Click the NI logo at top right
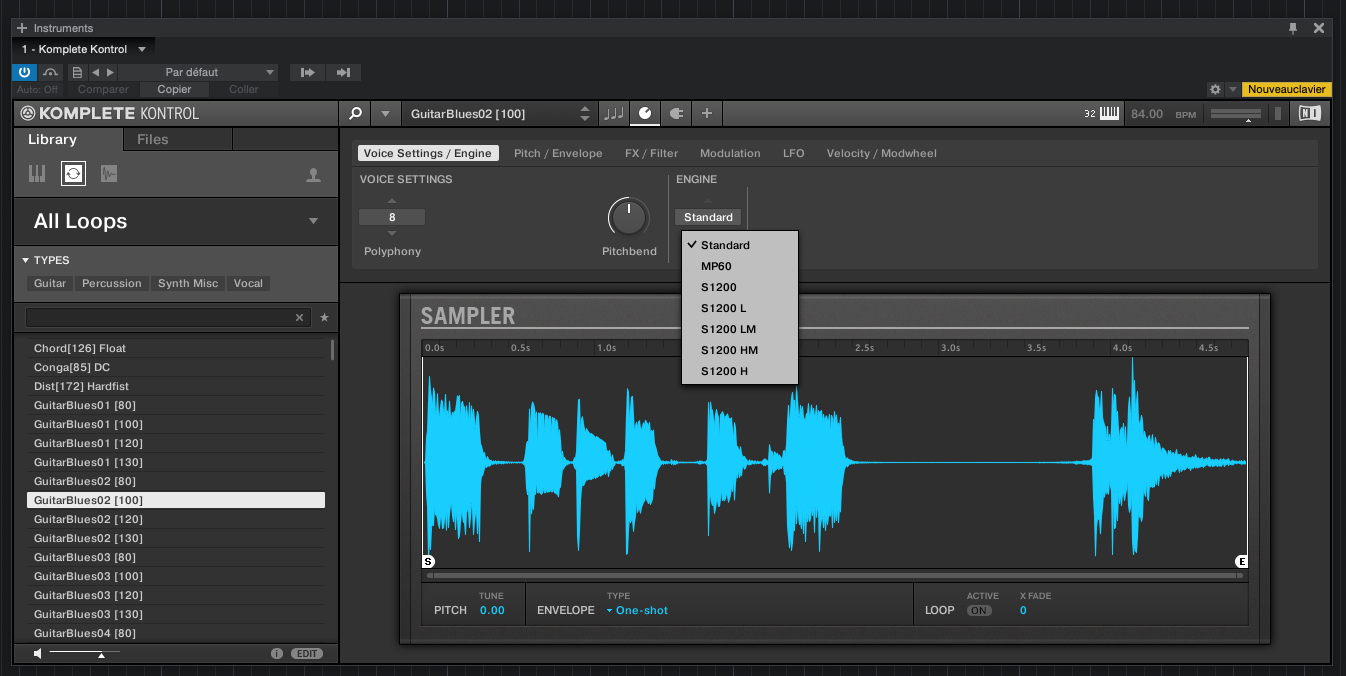1346x676 pixels. click(1309, 113)
